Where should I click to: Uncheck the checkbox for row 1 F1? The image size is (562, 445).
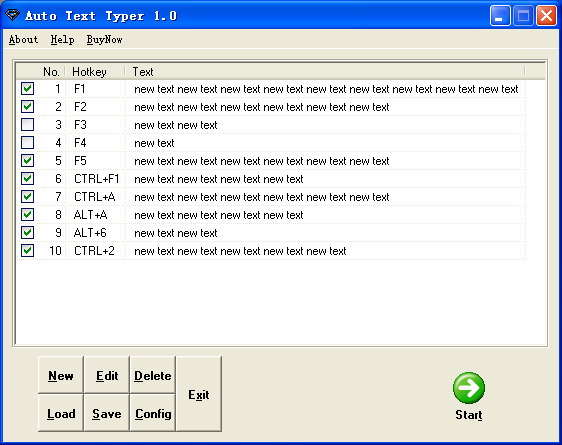pyautogui.click(x=28, y=88)
